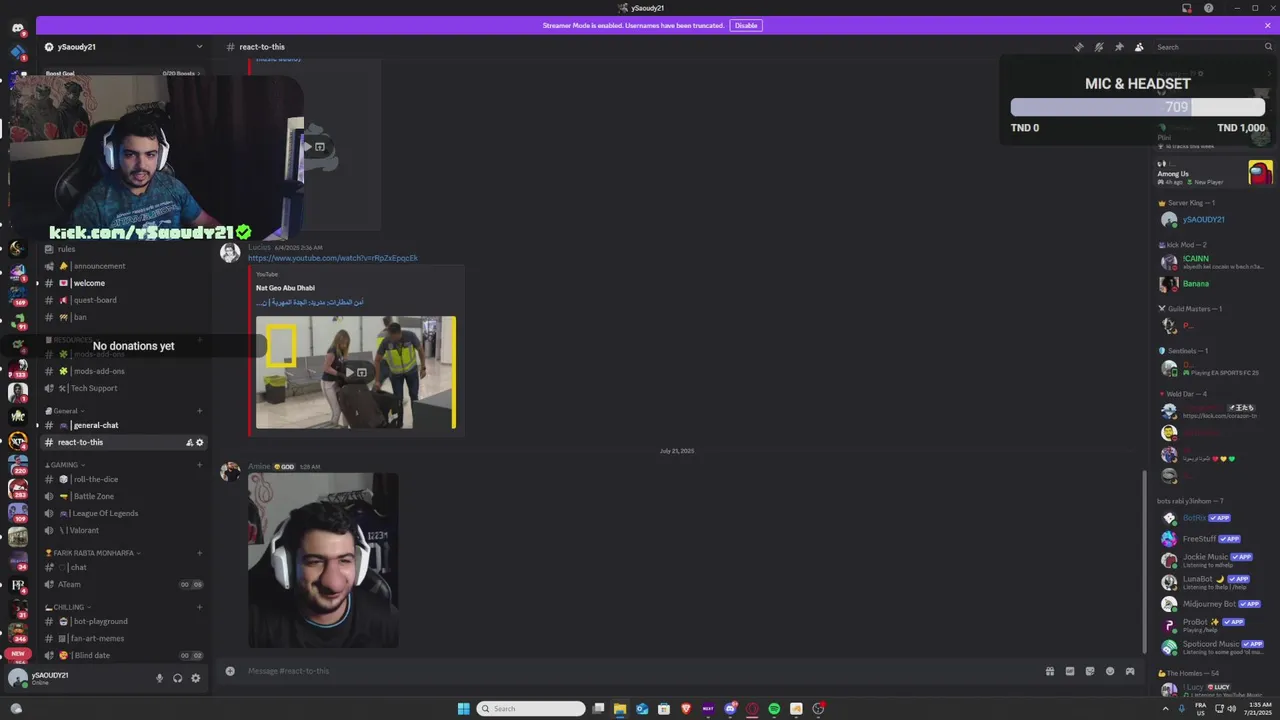
Task: Open Jockie Music bot in member list
Action: tap(1212, 560)
